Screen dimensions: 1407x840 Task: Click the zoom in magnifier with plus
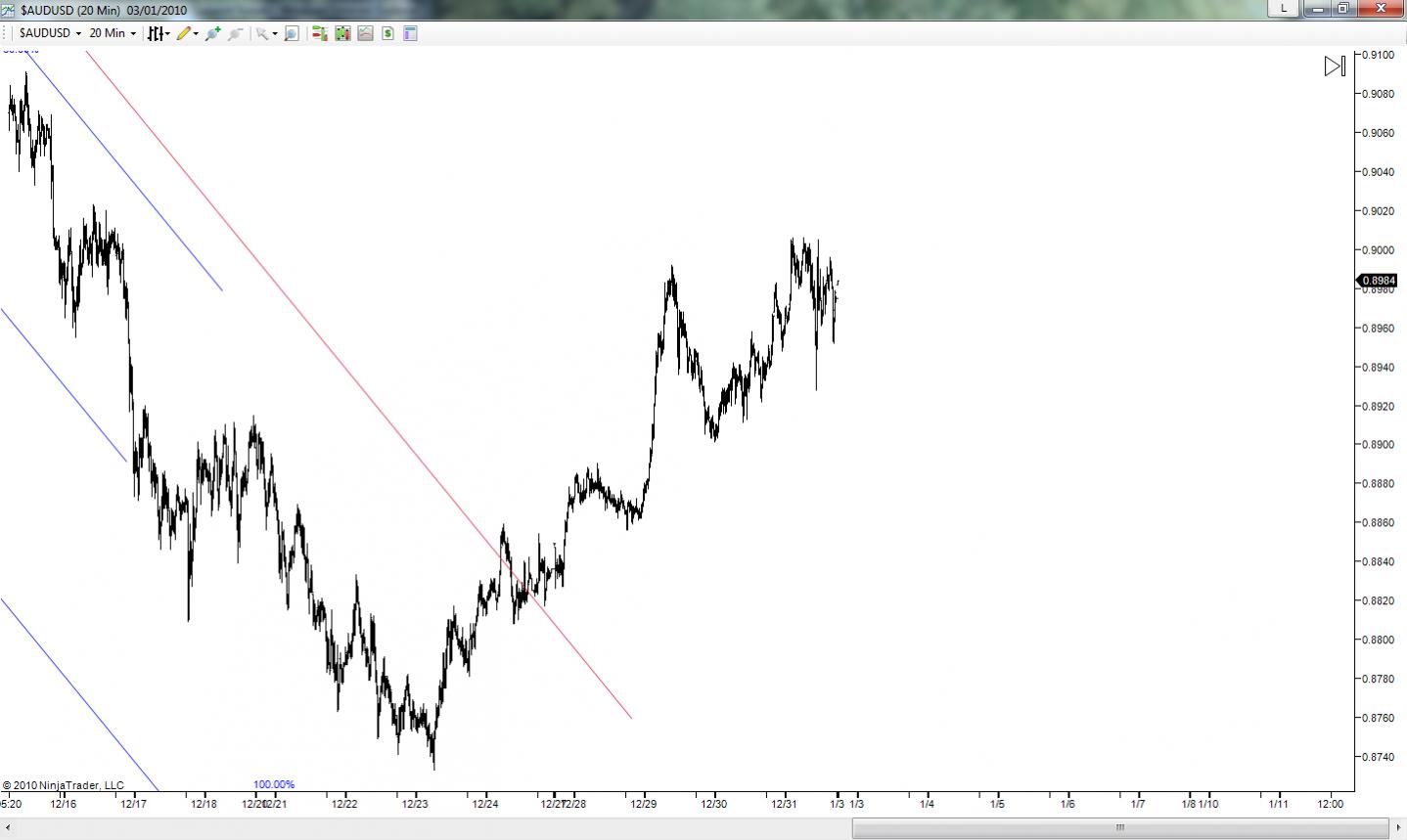(212, 33)
